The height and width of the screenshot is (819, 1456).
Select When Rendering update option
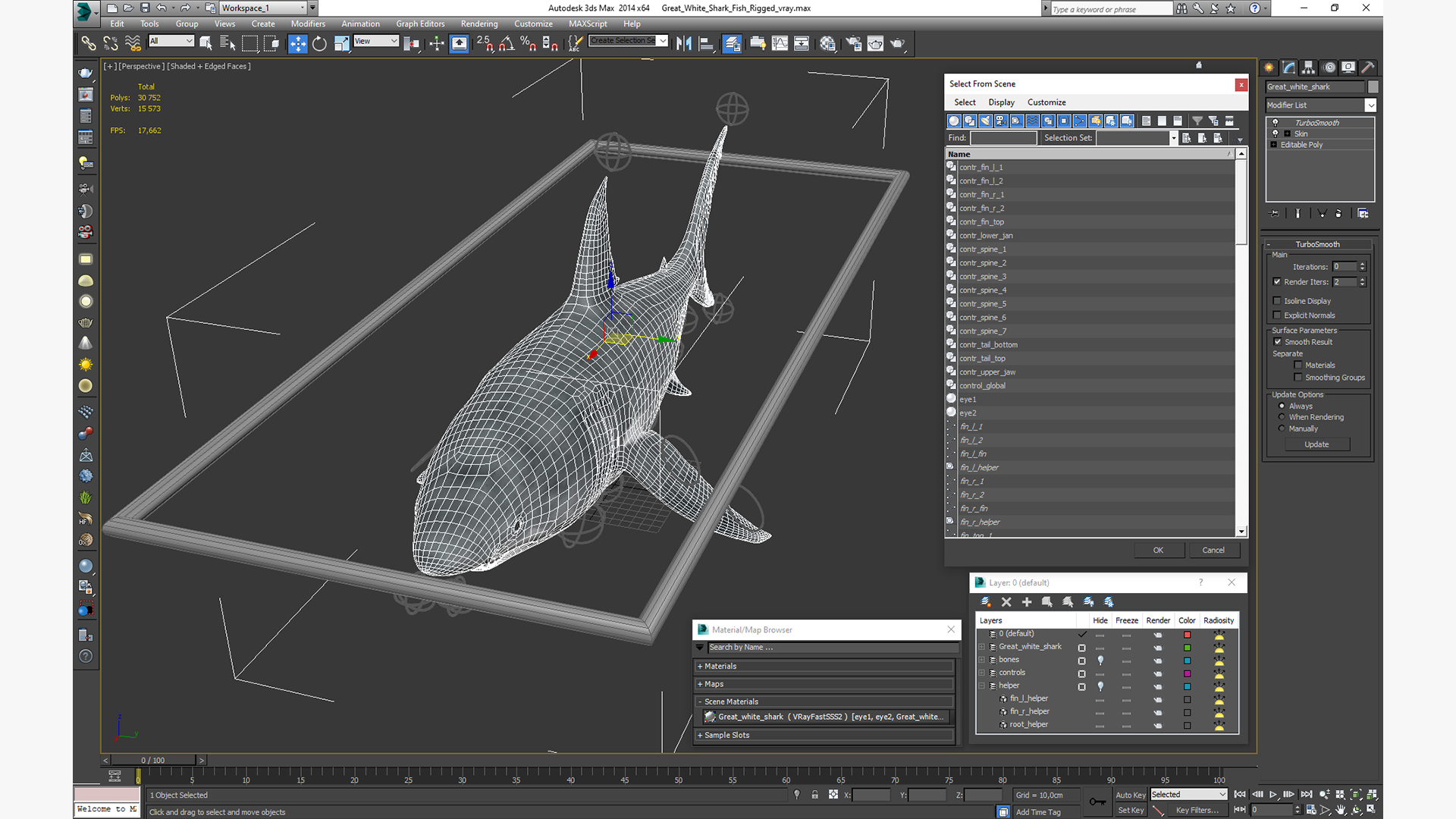(x=1282, y=417)
